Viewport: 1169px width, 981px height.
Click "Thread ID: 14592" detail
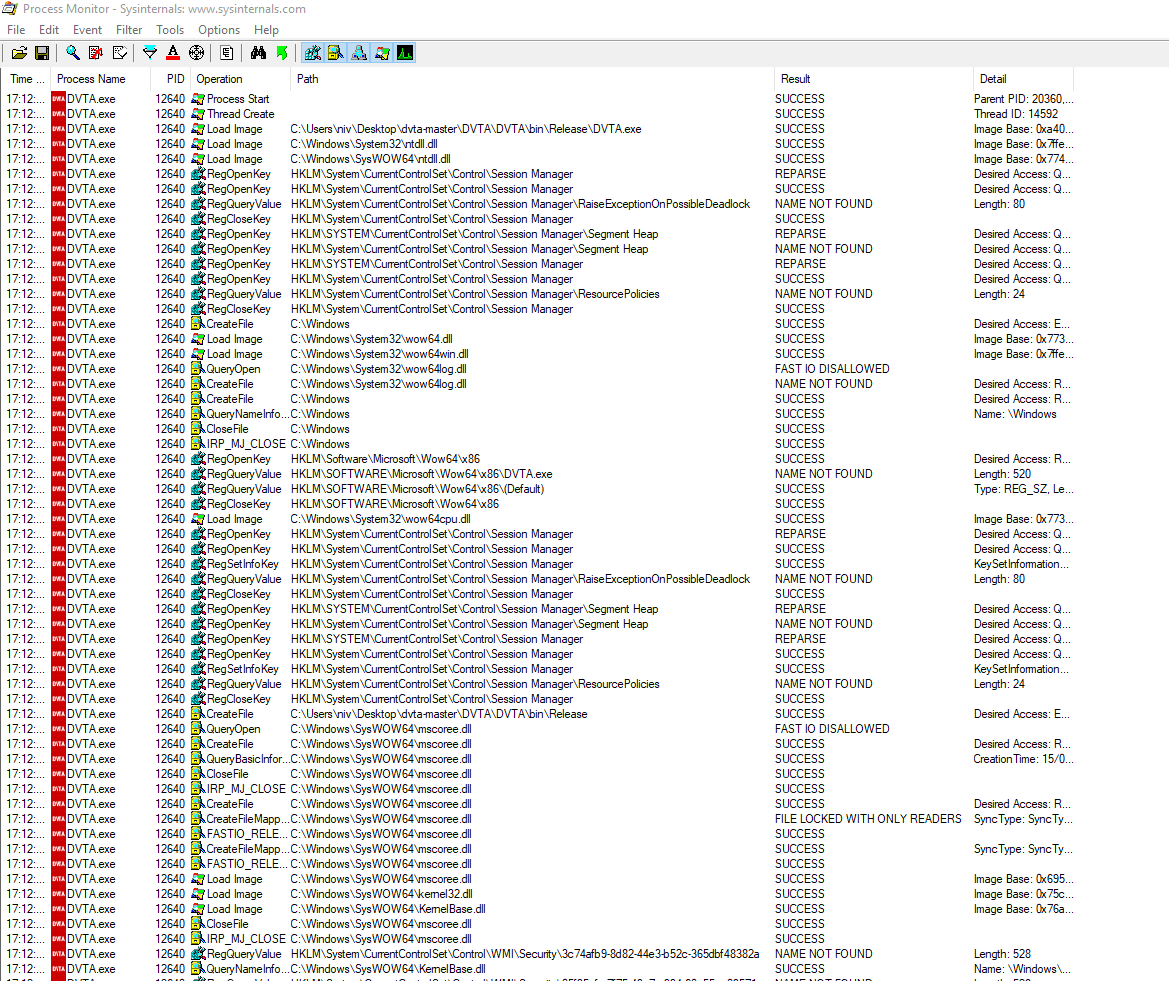click(x=1015, y=114)
